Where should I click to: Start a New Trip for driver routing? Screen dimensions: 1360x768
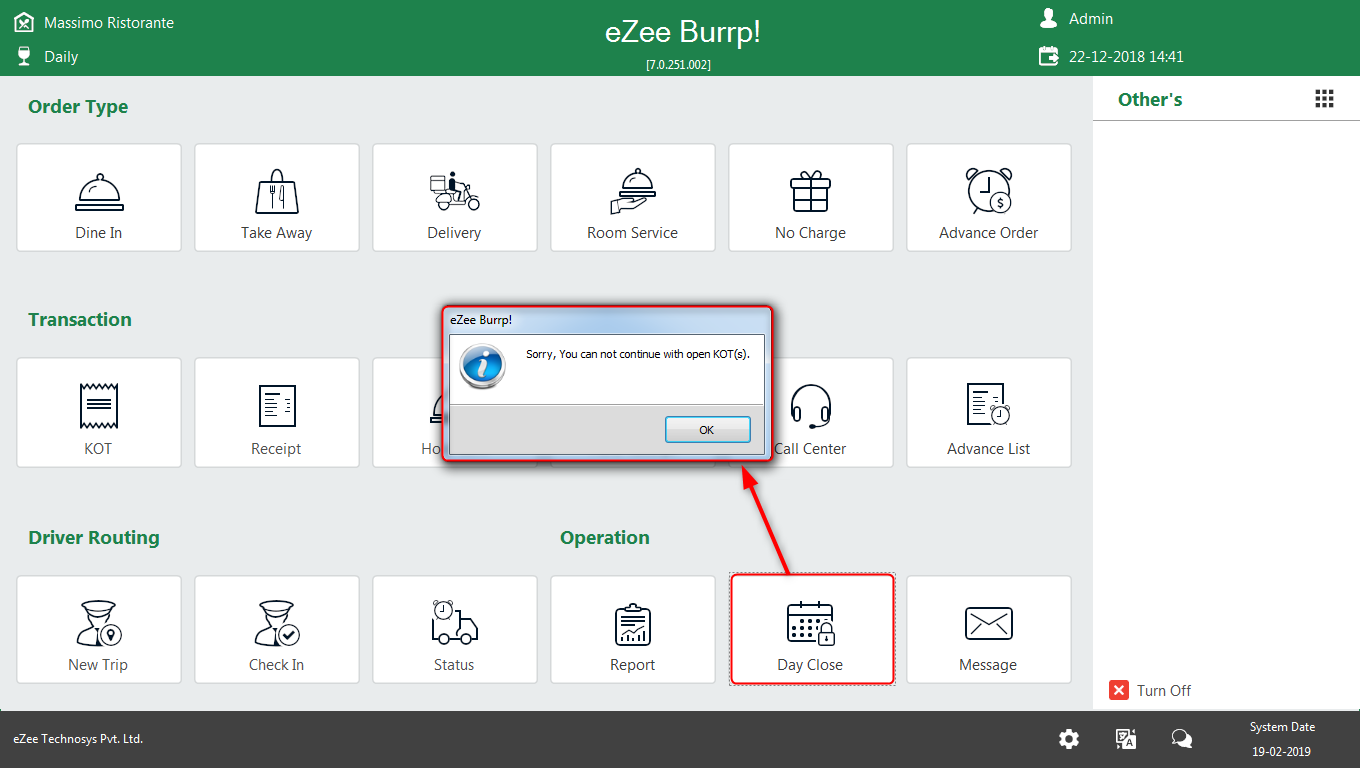99,629
